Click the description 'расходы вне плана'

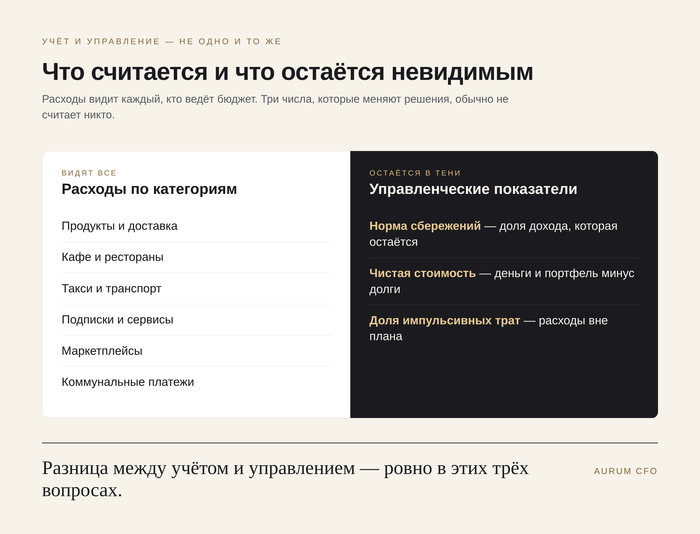point(488,329)
